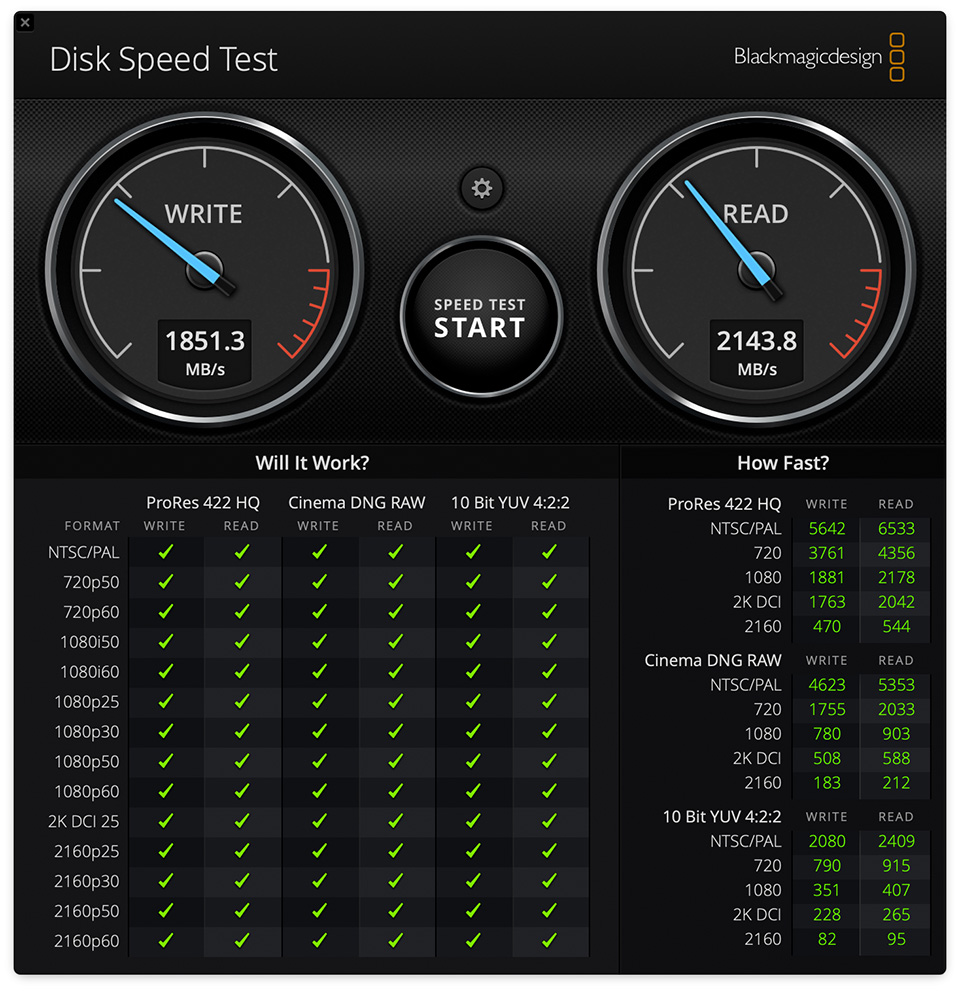Click the Disk Speed Test title text
Image resolution: width=960 pixels, height=991 pixels.
(163, 60)
